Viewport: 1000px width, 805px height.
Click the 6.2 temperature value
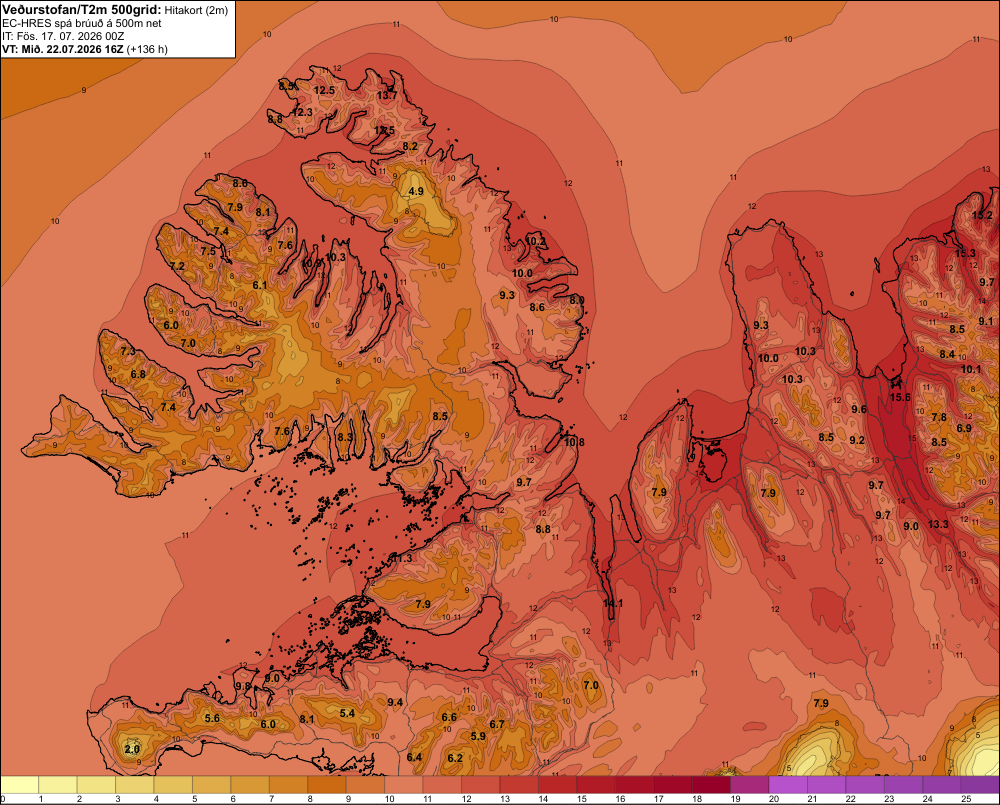[x=455, y=758]
